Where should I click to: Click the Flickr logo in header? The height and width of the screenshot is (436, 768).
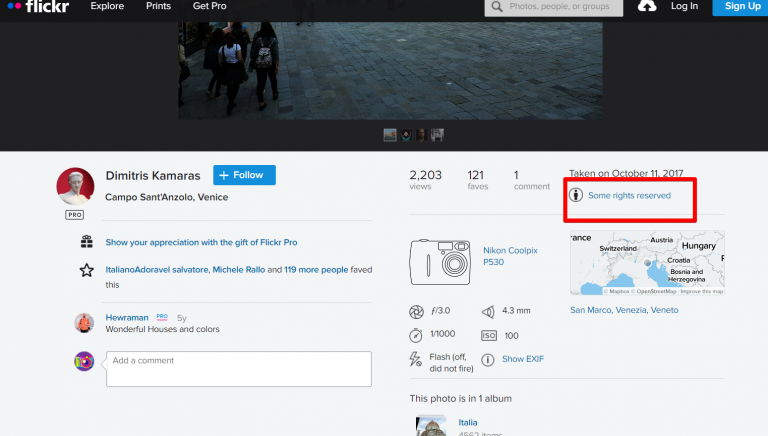click(38, 6)
